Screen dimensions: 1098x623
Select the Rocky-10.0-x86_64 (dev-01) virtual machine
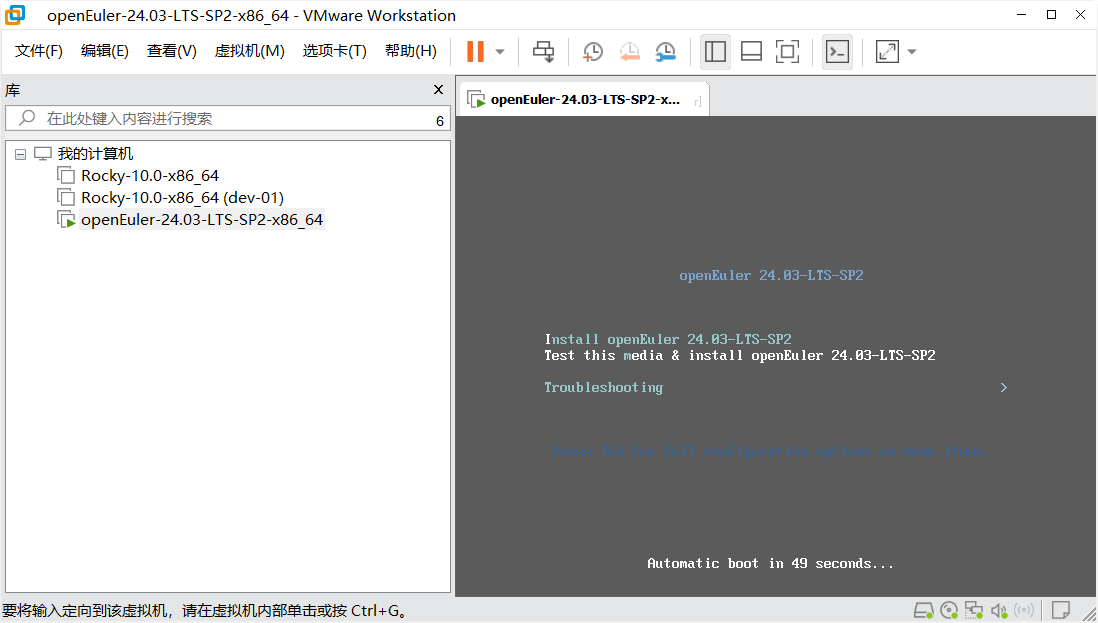[182, 197]
